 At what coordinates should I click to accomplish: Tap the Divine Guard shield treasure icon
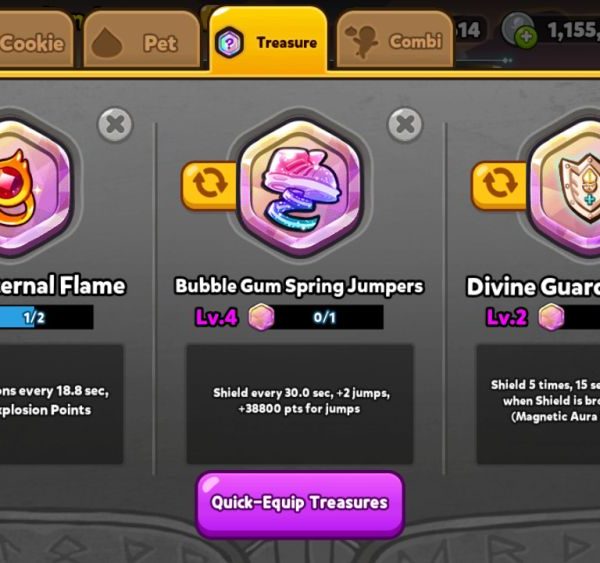566,188
